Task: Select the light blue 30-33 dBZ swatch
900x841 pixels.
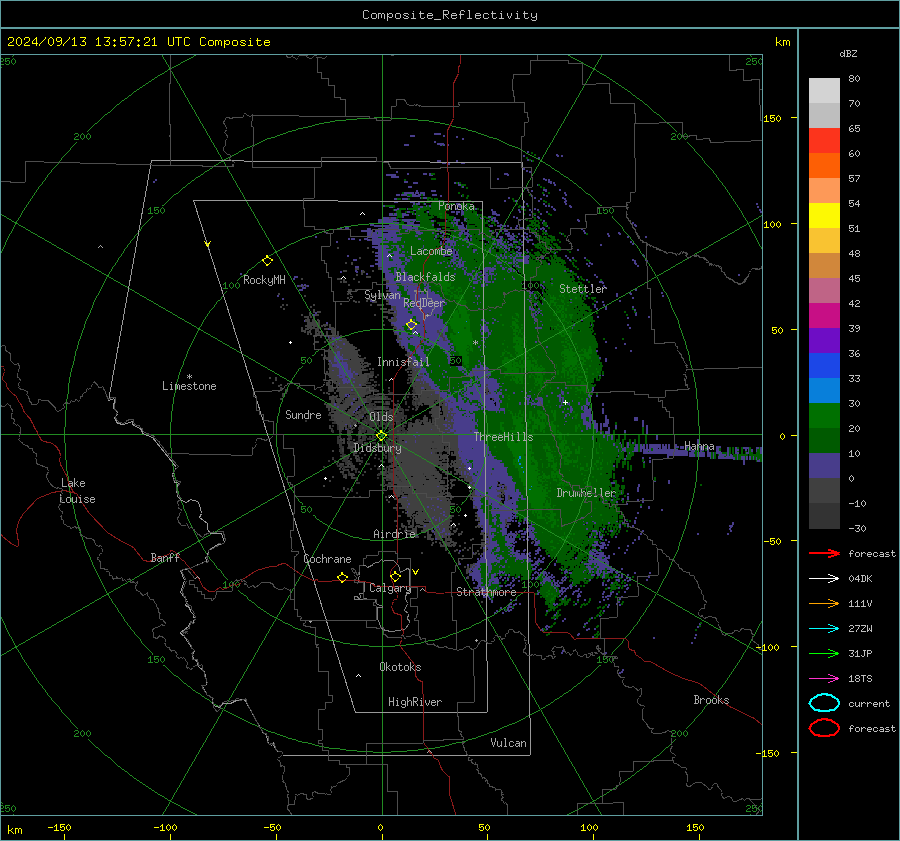Action: pos(824,391)
